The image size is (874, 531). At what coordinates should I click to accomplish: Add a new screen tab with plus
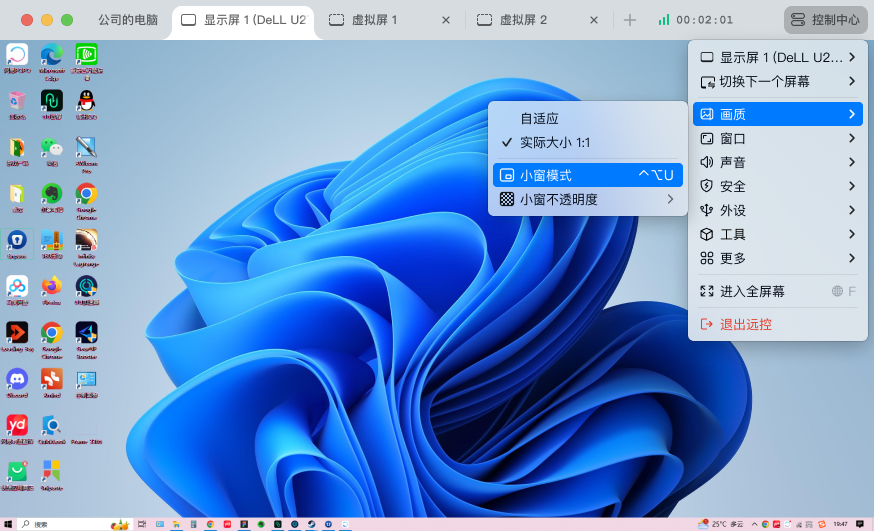[630, 20]
